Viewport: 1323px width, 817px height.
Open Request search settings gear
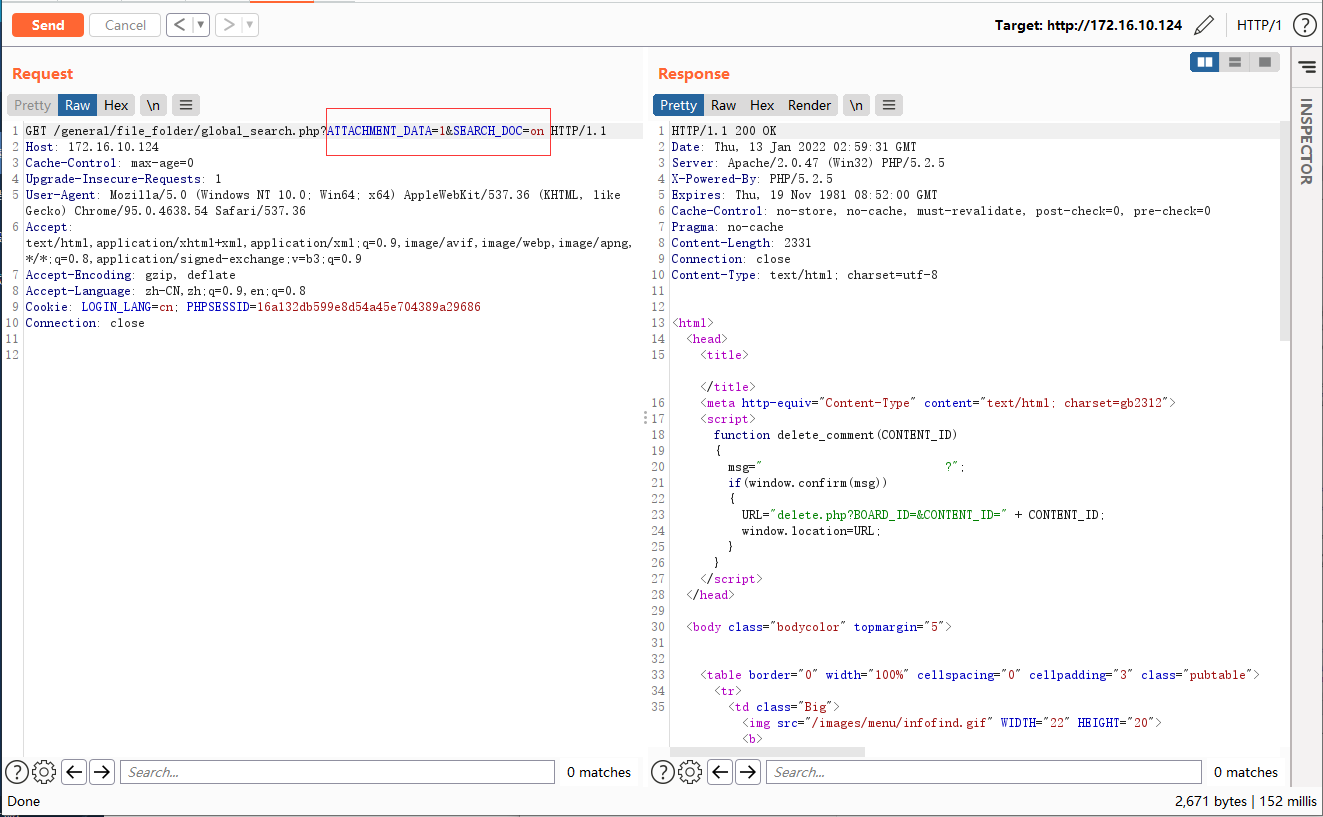(44, 772)
